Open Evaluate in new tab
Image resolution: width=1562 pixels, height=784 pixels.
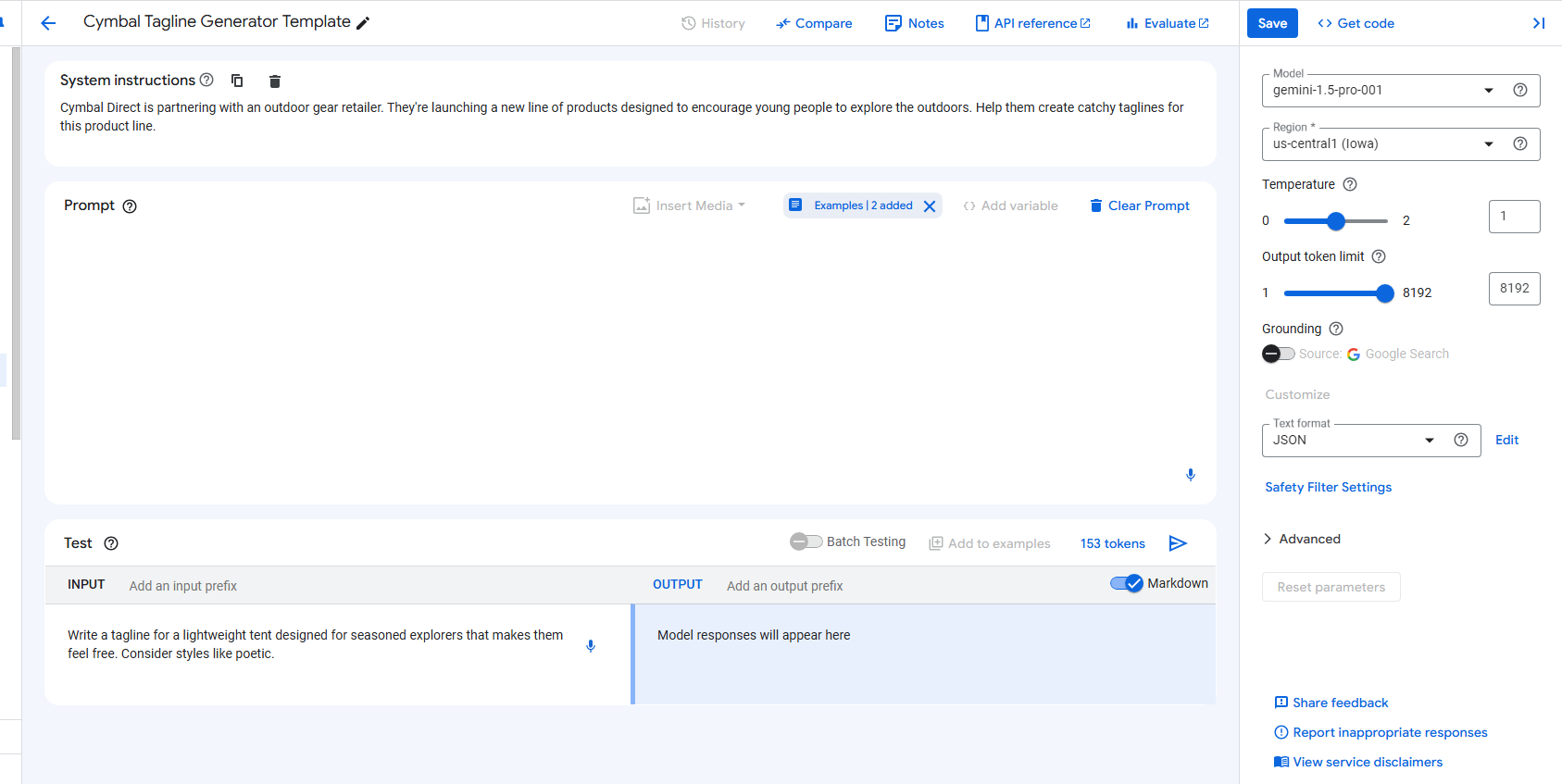click(1168, 23)
